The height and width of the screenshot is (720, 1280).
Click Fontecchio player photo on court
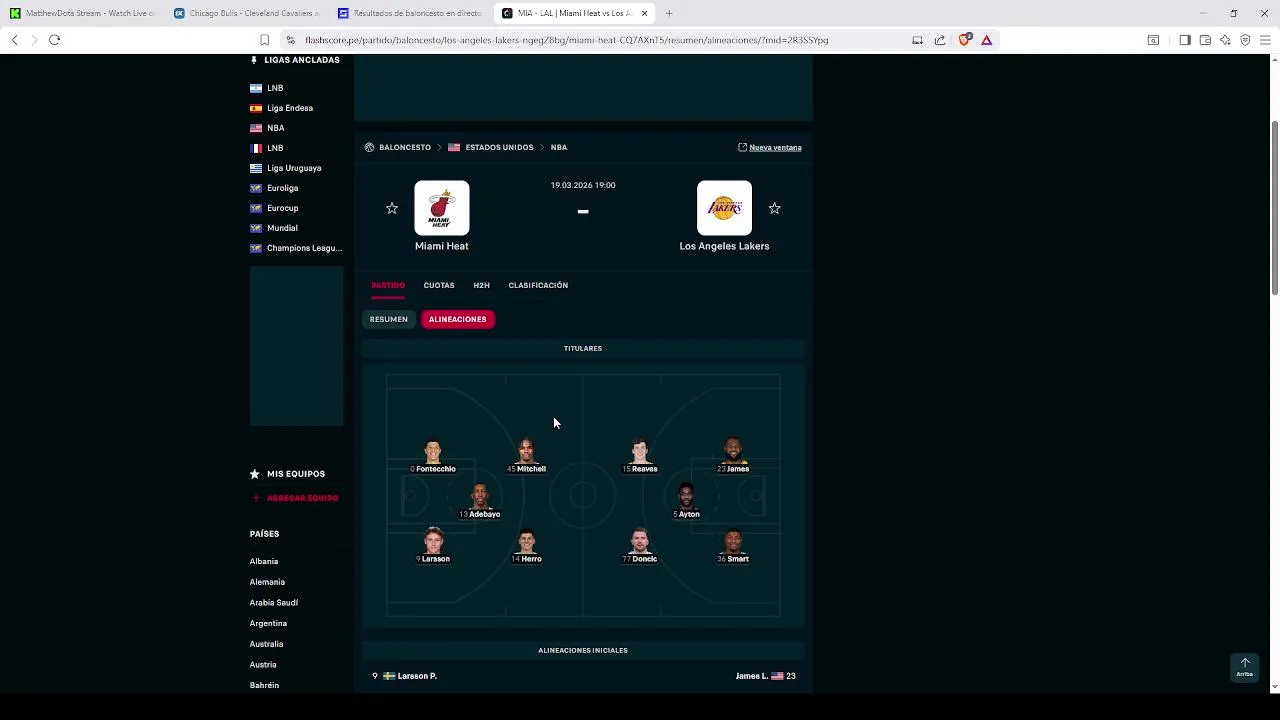[x=433, y=451]
